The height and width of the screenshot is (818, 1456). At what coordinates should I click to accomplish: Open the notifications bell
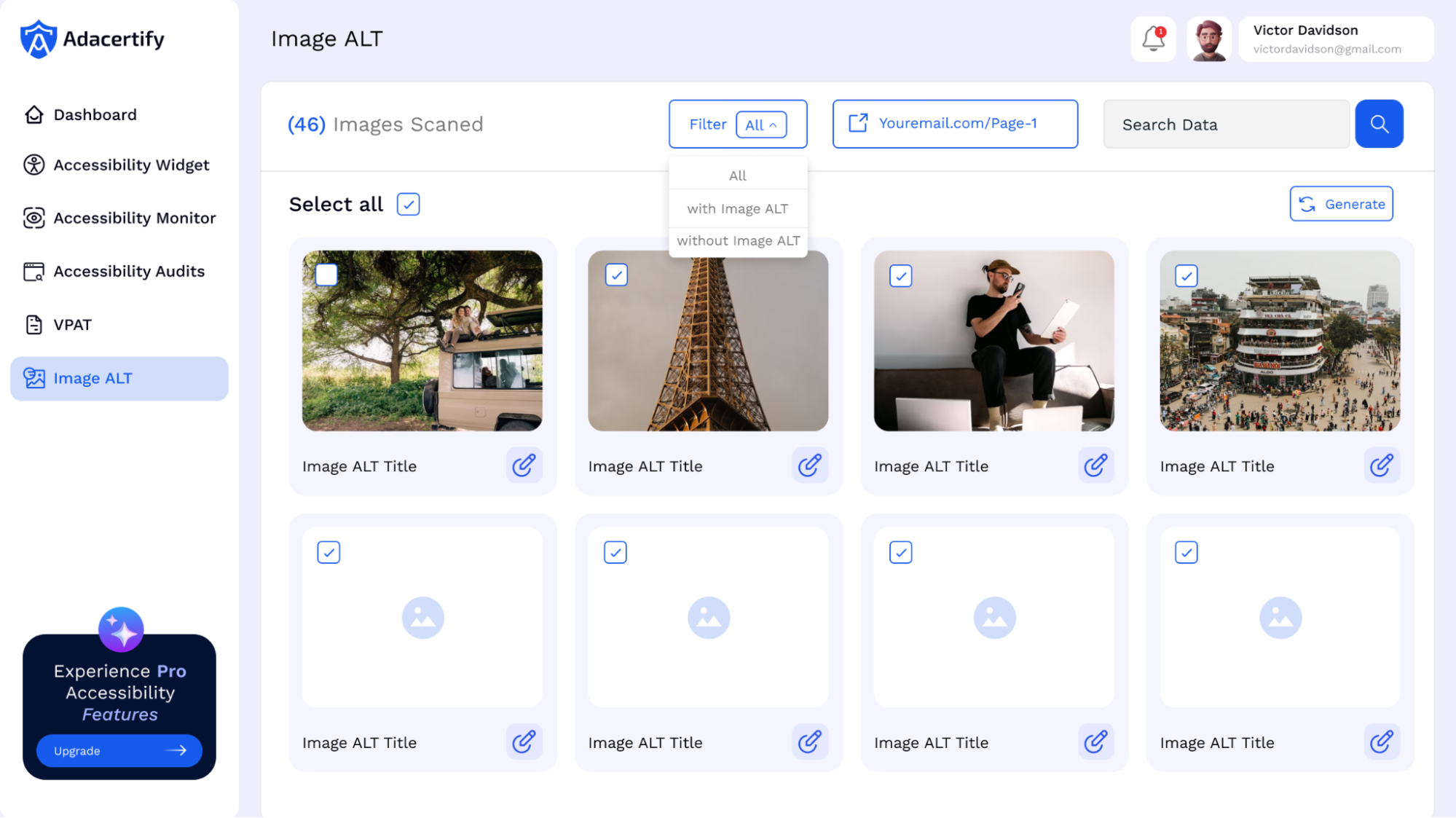pyautogui.click(x=1153, y=39)
